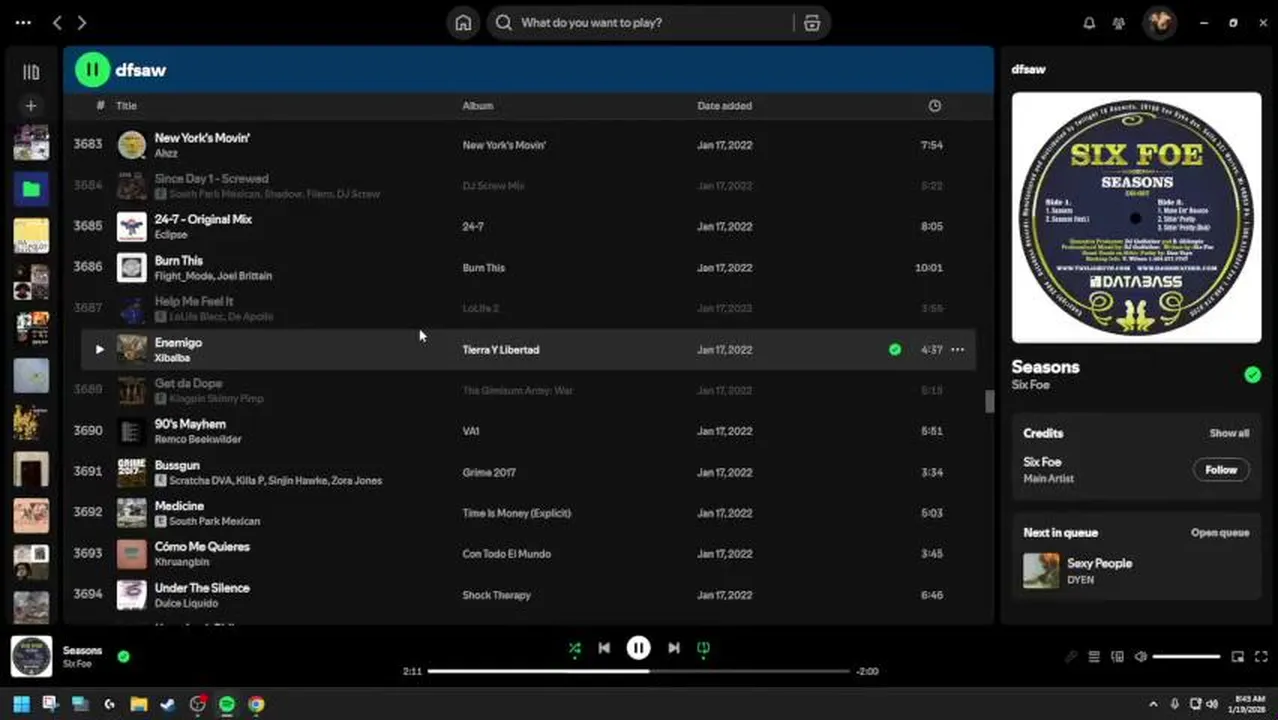1278x720 pixels.
Task: Open more options for Enemigo
Action: [958, 349]
